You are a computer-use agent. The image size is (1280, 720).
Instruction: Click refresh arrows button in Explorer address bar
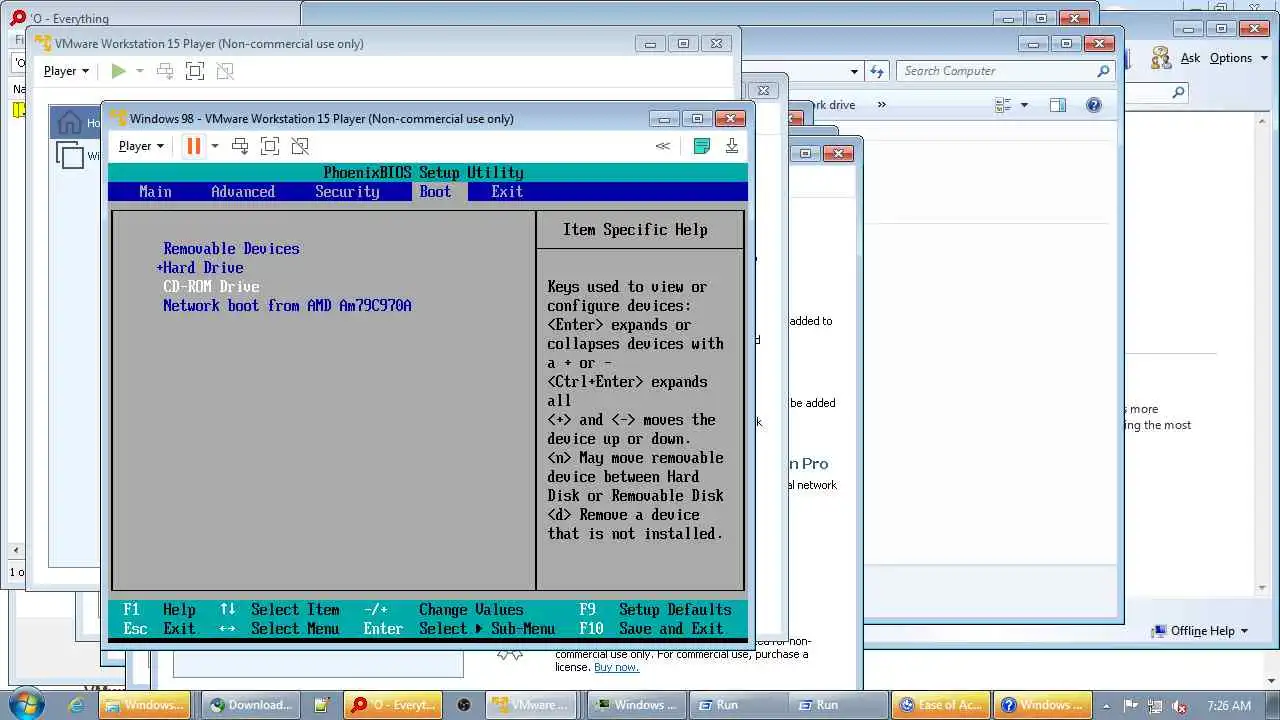pos(877,71)
